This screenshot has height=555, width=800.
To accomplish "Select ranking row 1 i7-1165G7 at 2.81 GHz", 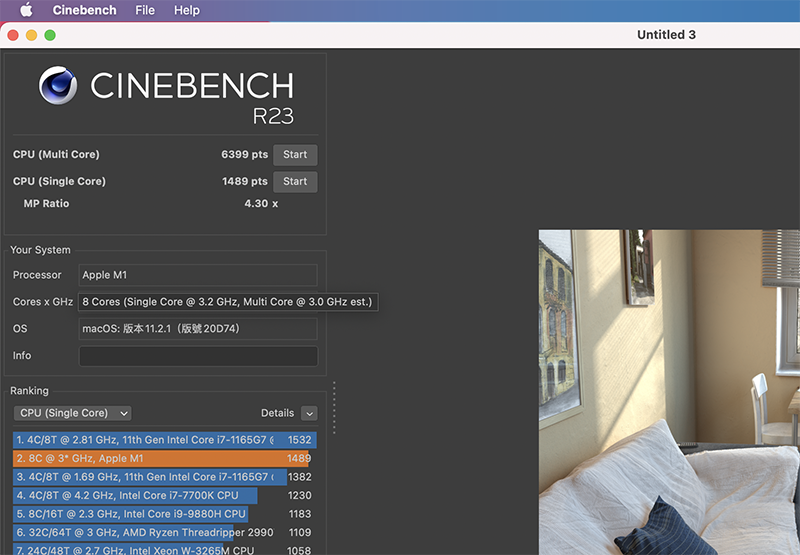I will tap(165, 440).
